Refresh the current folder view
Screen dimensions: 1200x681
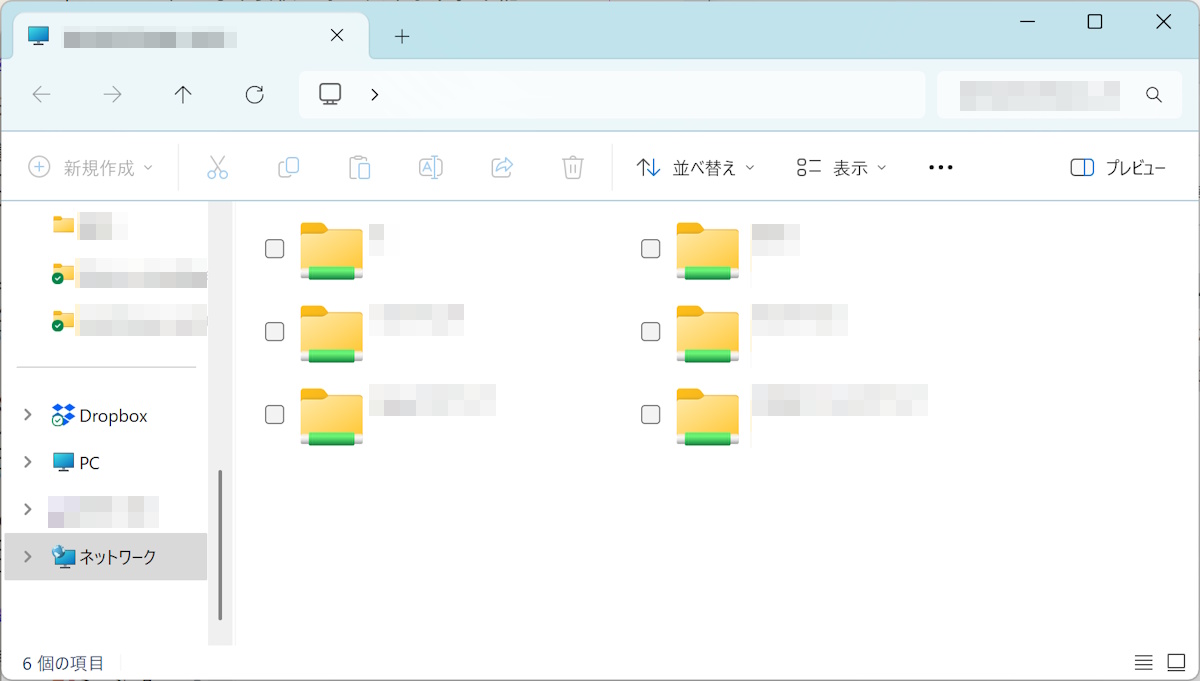pos(255,95)
